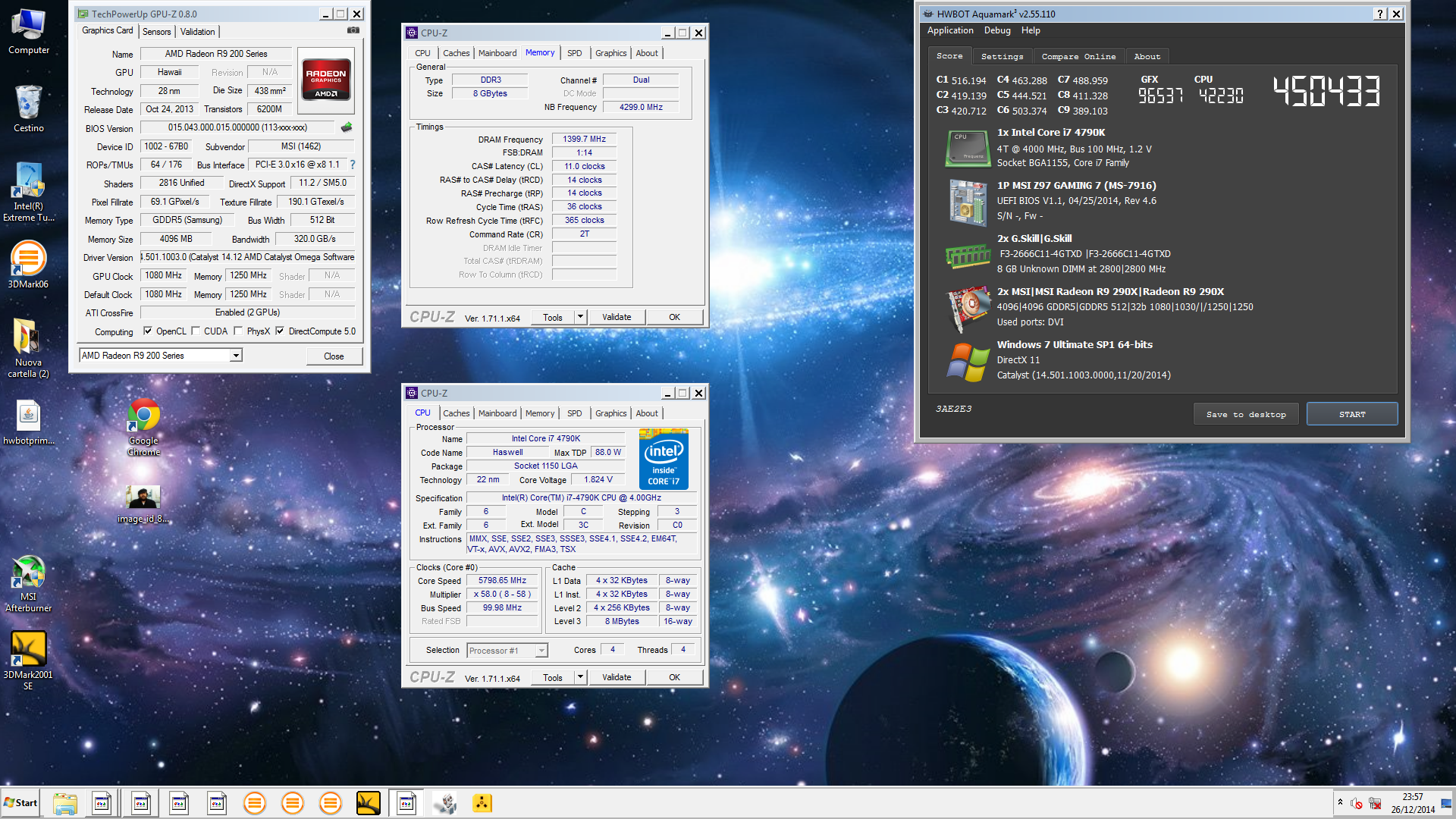Click Tools button in CPU-Z Memory window
This screenshot has width=1456, height=819.
click(x=553, y=317)
